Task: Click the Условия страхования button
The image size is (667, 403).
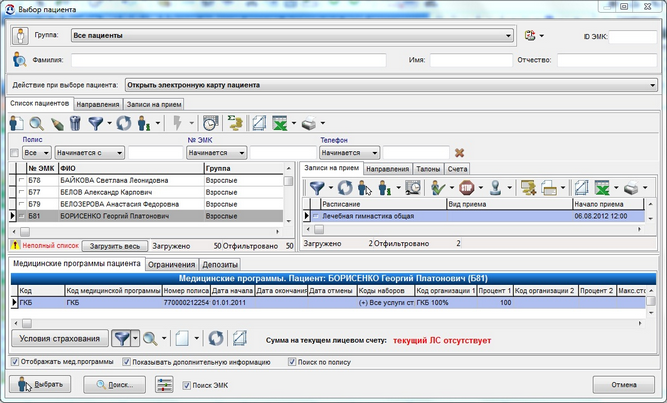Action: [x=60, y=339]
